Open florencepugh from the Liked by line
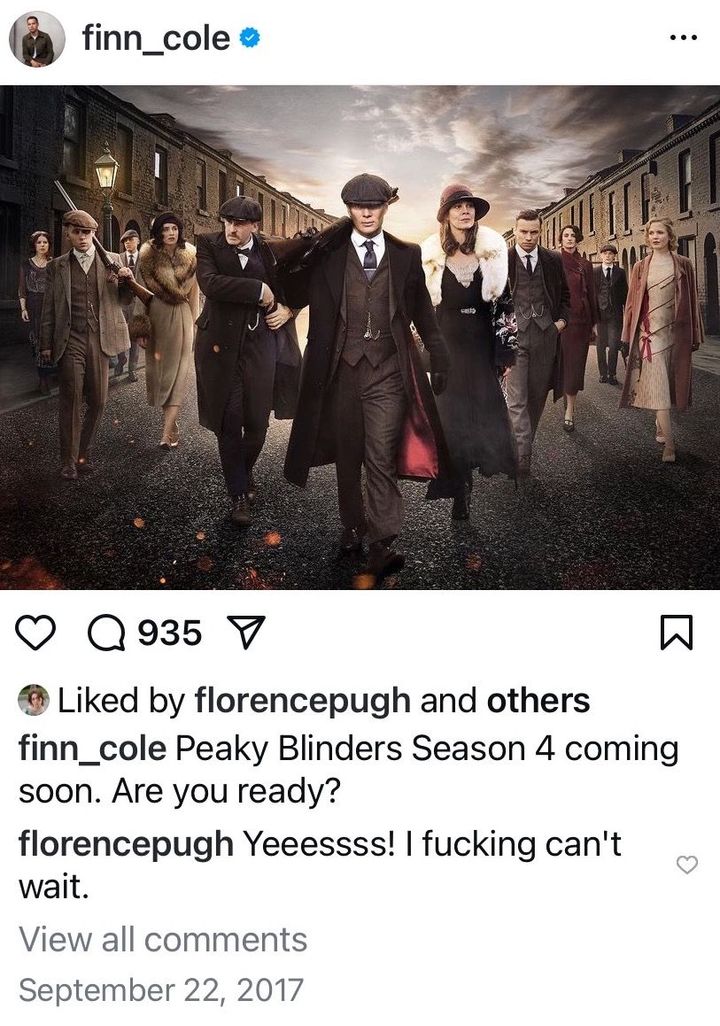 point(302,701)
